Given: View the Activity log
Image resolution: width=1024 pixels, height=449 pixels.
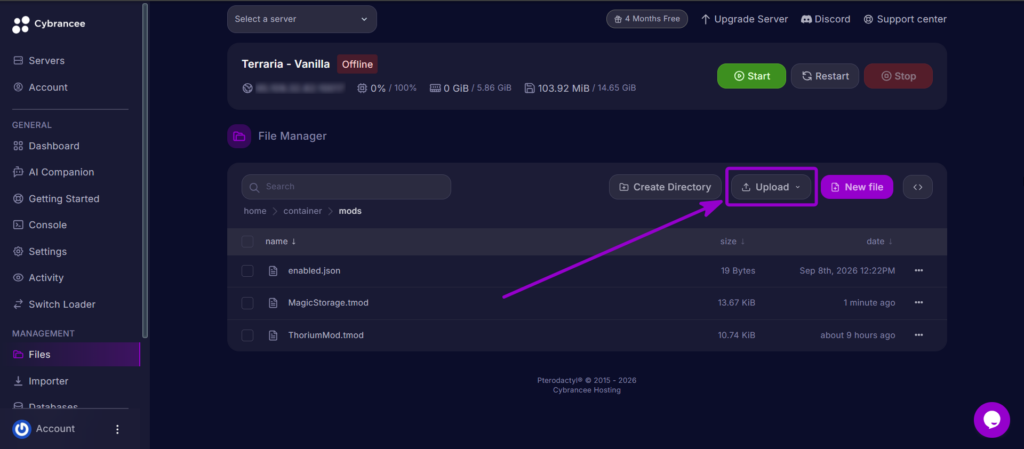Looking at the screenshot, I should 38,278.
